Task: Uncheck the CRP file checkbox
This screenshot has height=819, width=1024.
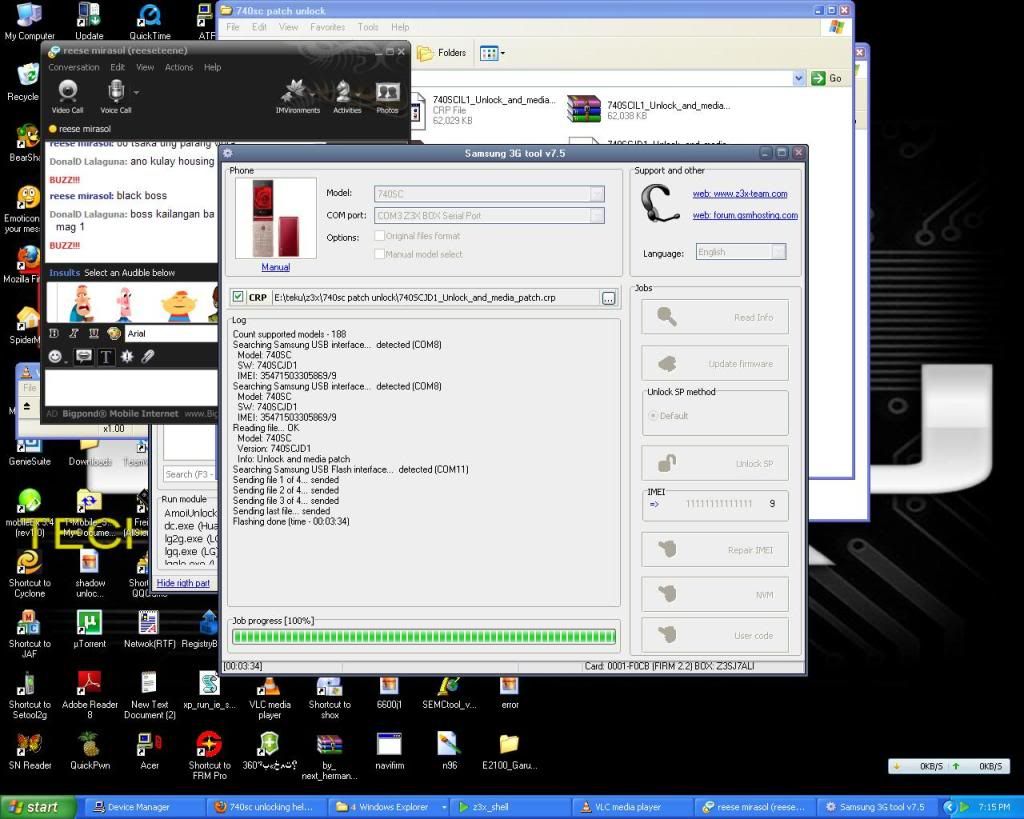Action: point(238,297)
